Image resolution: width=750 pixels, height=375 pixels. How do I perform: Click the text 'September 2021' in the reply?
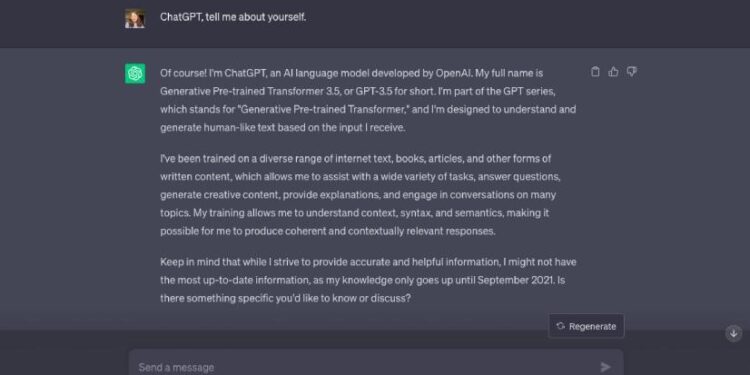pos(516,280)
